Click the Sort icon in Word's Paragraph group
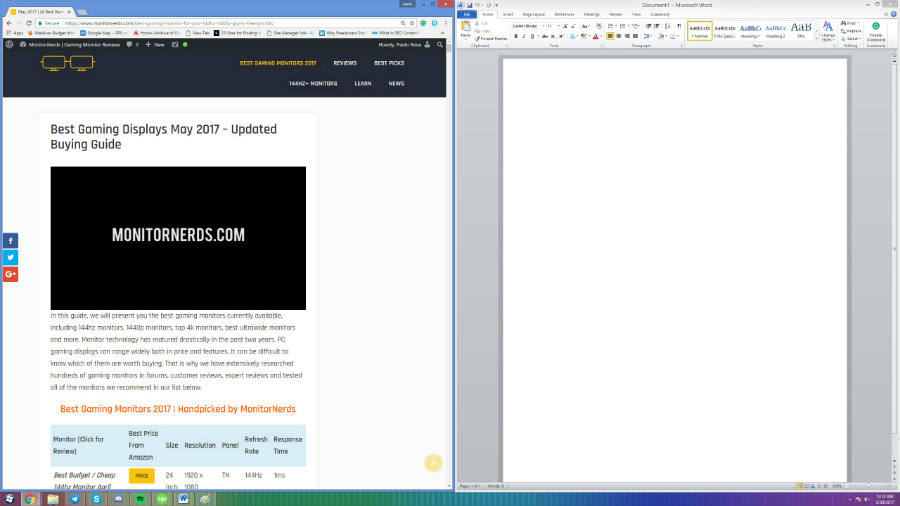The height and width of the screenshot is (506, 900). (668, 26)
